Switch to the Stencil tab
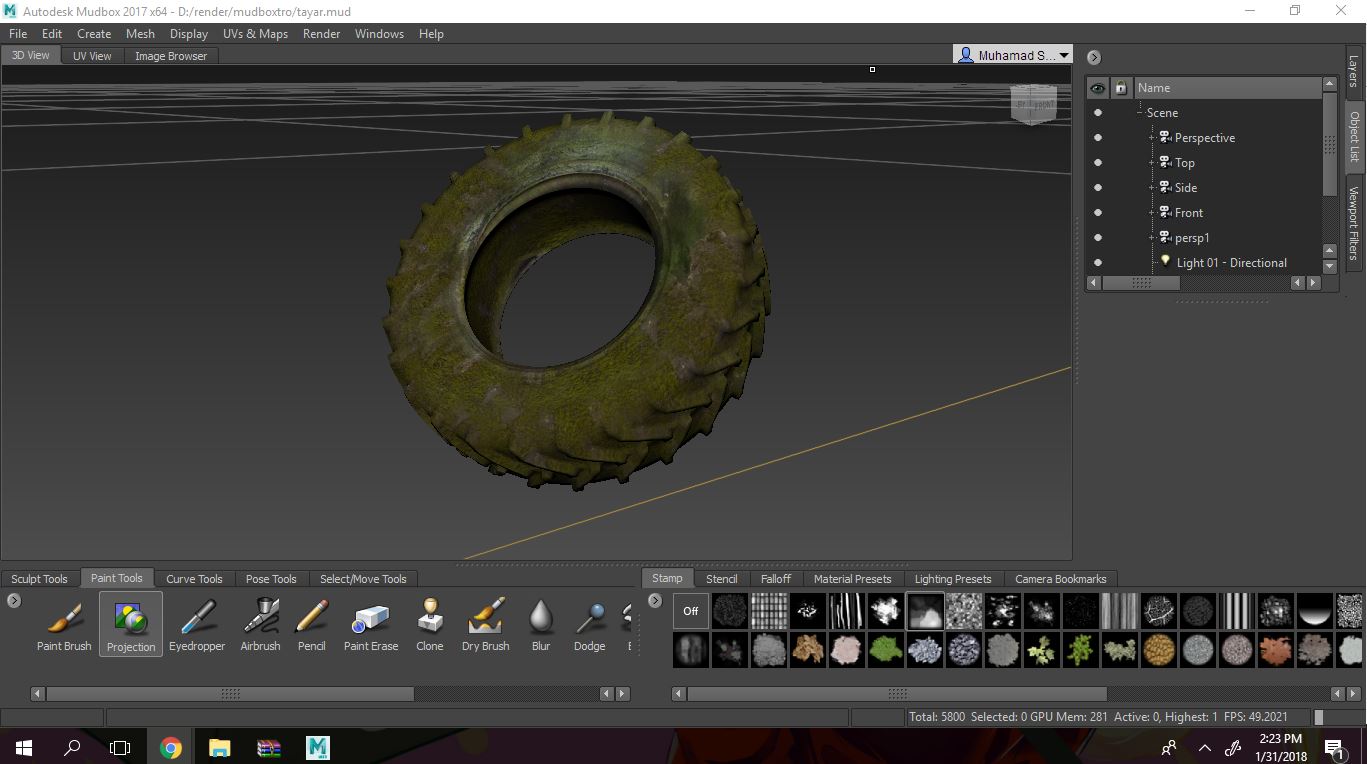1367x764 pixels. coord(721,579)
